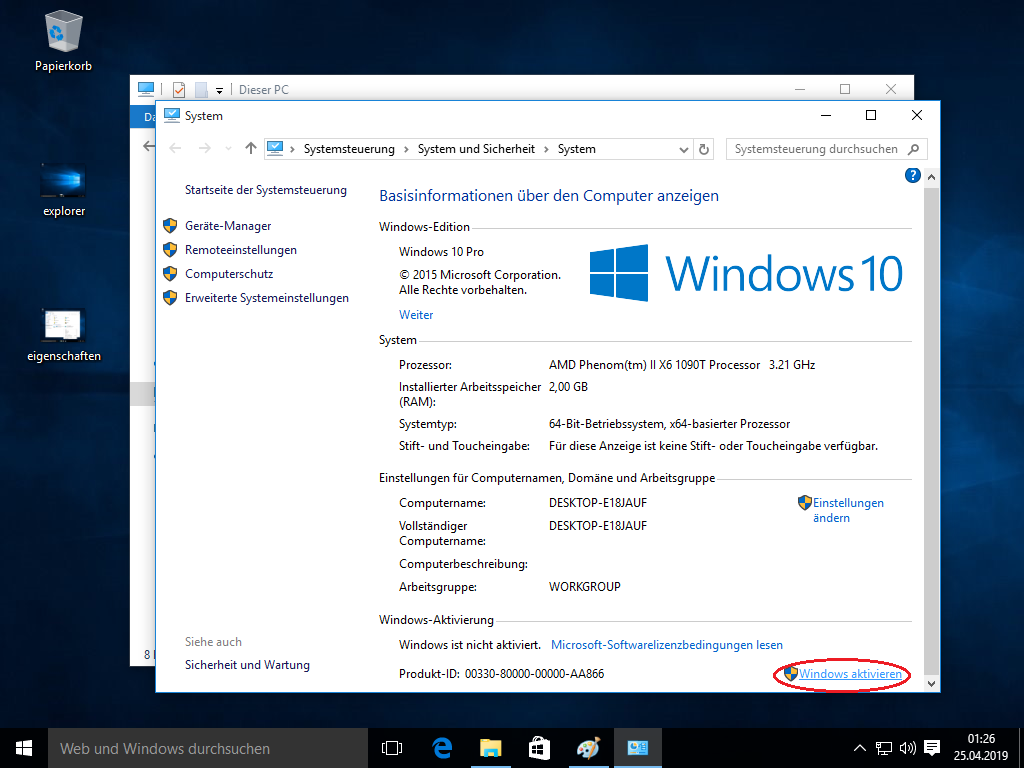Image resolution: width=1024 pixels, height=768 pixels.
Task: Click the back navigation arrow in the System window
Action: [176, 147]
